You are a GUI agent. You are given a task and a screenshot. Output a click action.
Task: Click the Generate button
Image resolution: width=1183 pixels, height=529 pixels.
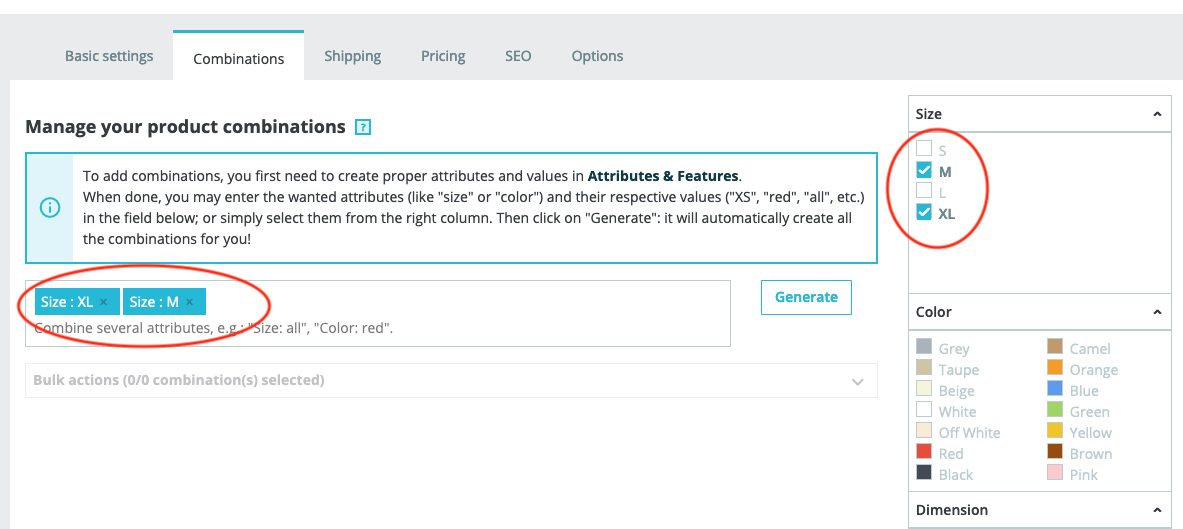806,297
